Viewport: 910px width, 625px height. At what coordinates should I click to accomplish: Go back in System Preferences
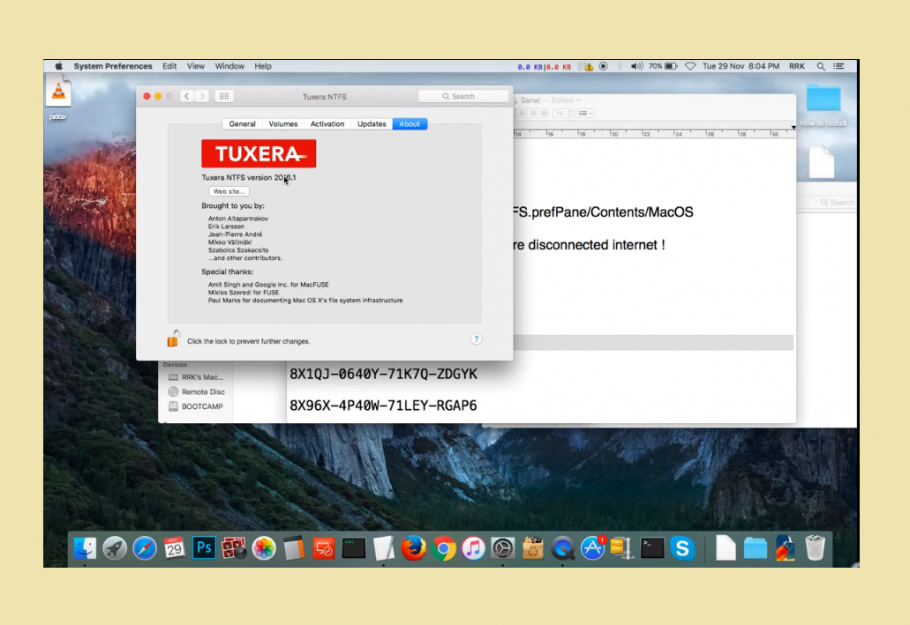(186, 96)
